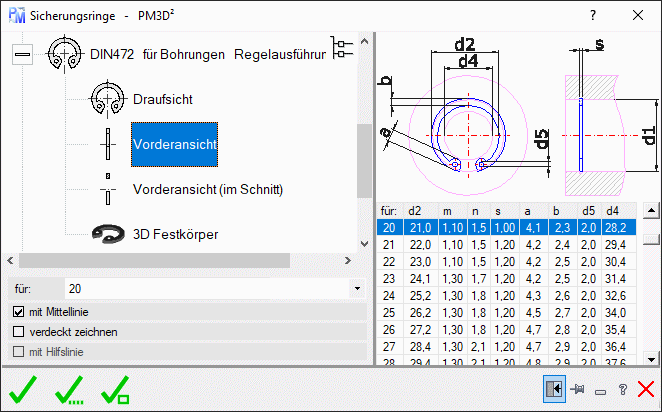Click the green checkmark with dotted line
Image resolution: width=662 pixels, height=412 pixels.
[72, 389]
